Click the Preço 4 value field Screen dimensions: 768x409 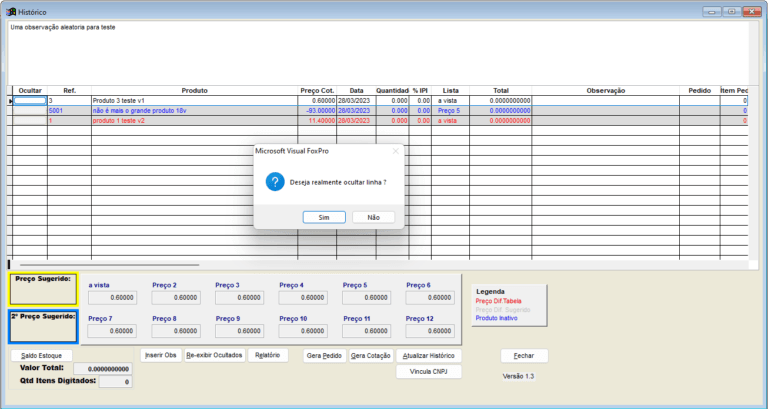coord(303,298)
